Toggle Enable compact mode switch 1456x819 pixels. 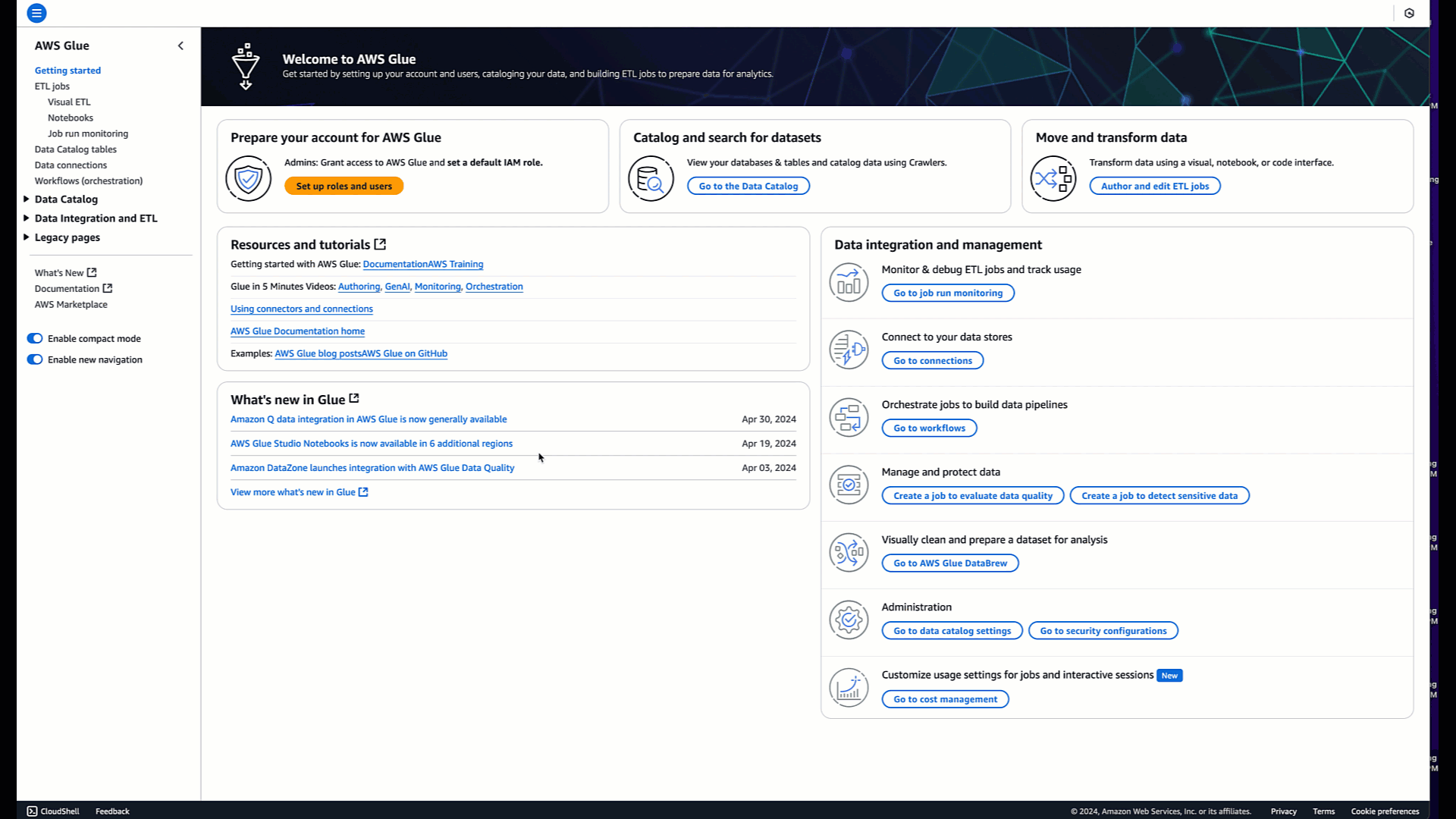34,337
